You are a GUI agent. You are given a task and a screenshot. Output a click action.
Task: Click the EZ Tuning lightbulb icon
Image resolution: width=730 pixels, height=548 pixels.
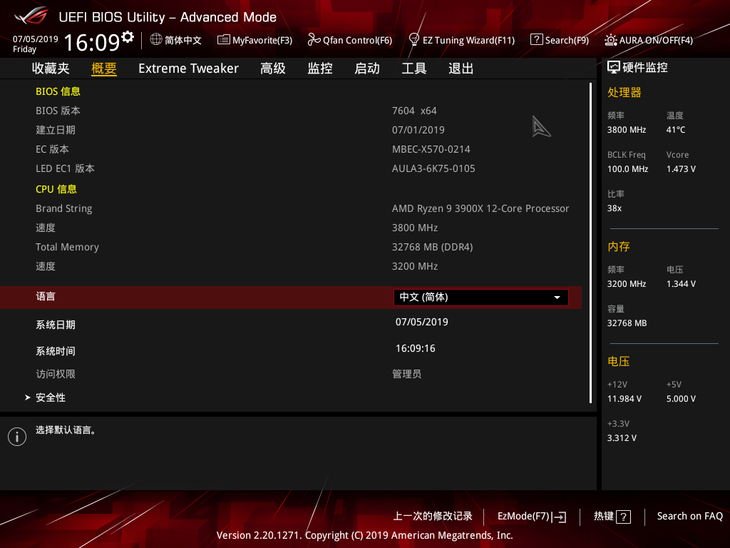413,40
